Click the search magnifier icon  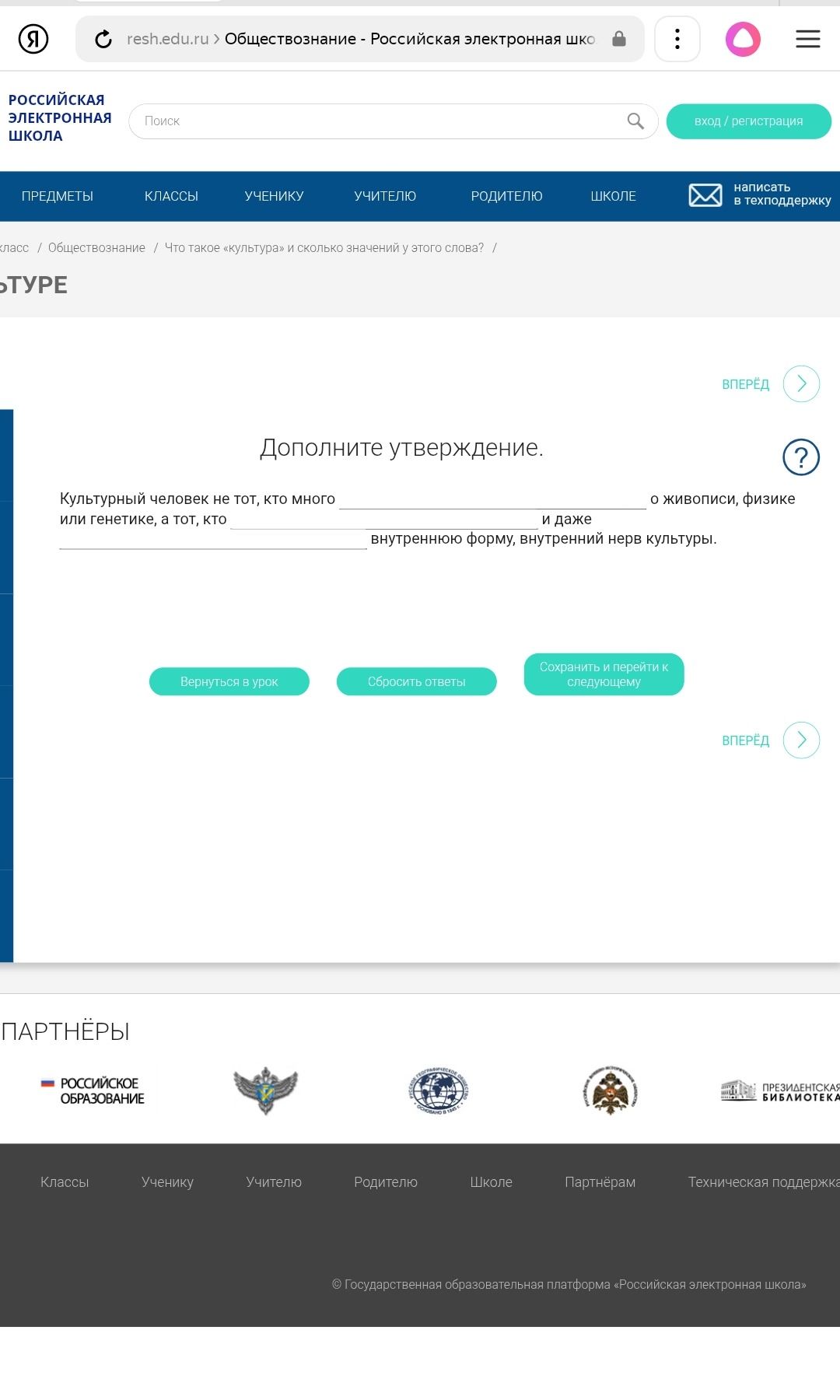point(635,121)
